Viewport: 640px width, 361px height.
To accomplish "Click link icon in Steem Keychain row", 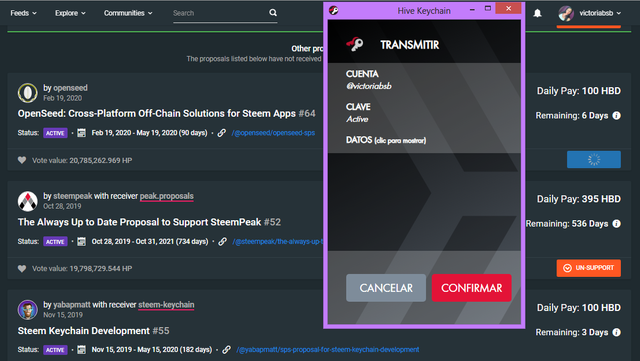I will [x=227, y=350].
